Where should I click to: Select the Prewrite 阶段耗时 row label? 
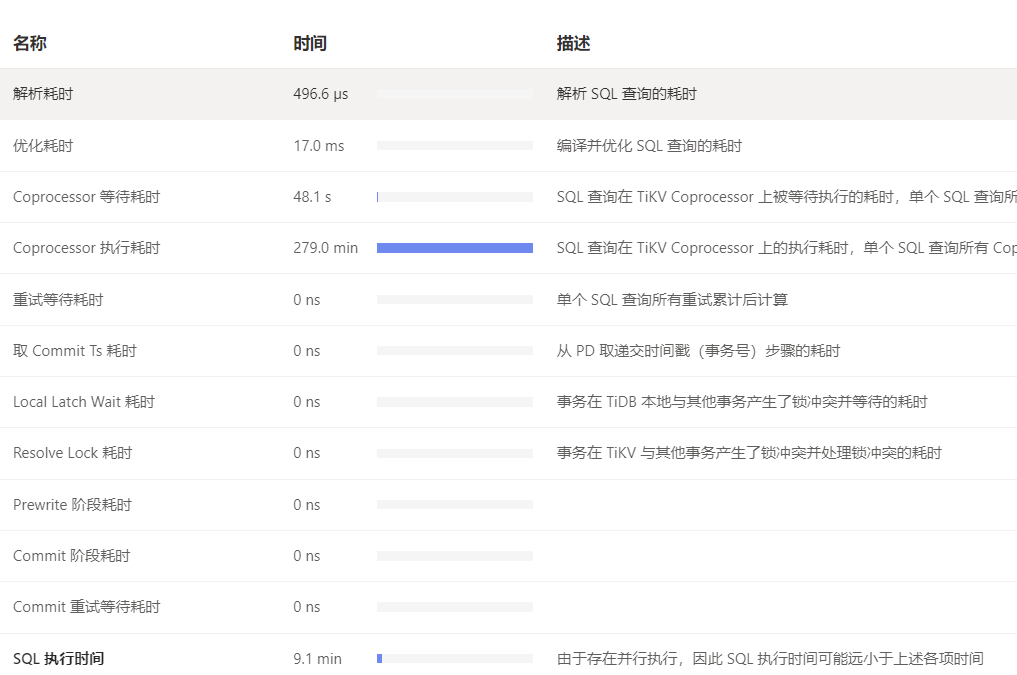pyautogui.click(x=72, y=505)
